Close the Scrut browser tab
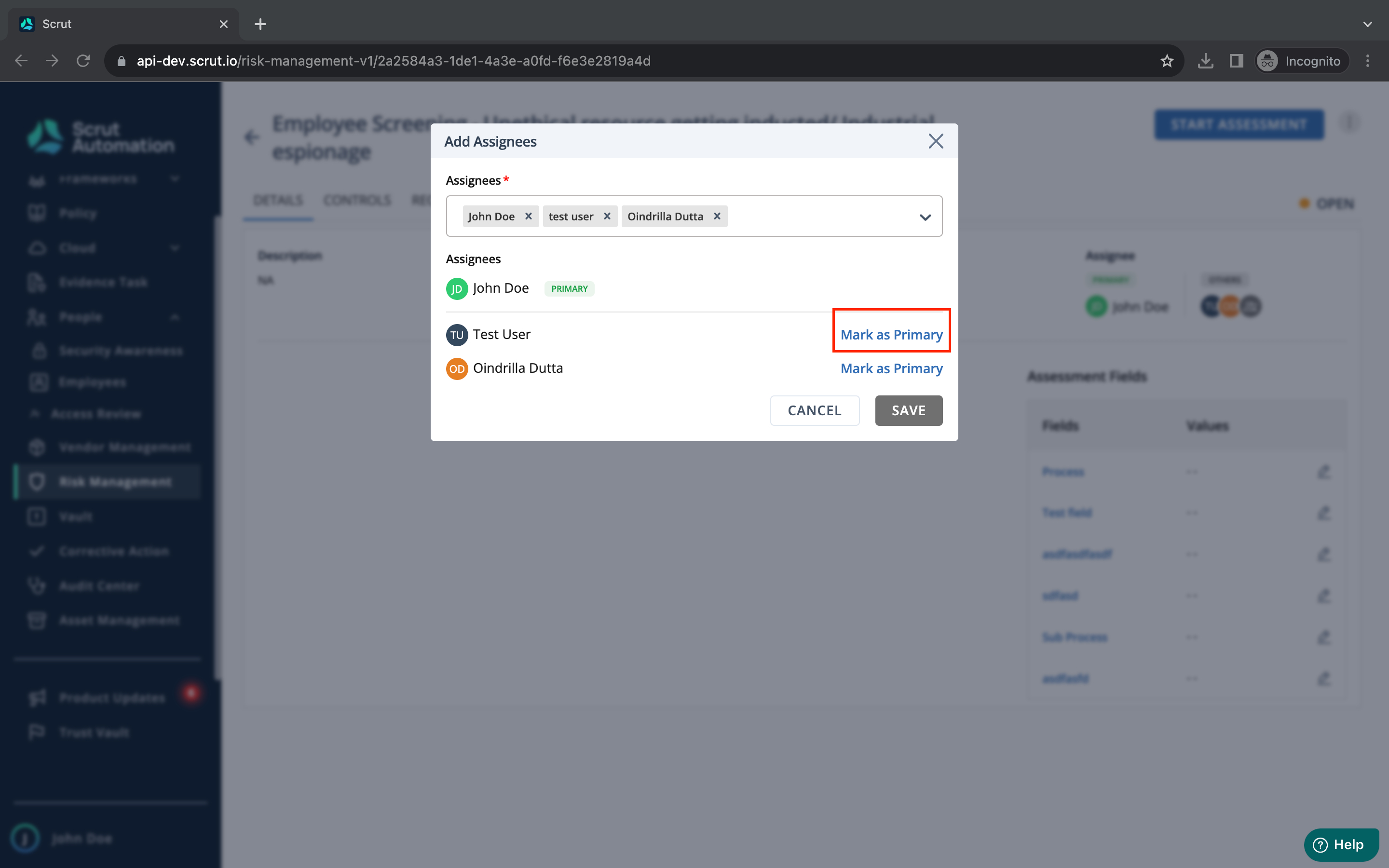 pyautogui.click(x=224, y=24)
